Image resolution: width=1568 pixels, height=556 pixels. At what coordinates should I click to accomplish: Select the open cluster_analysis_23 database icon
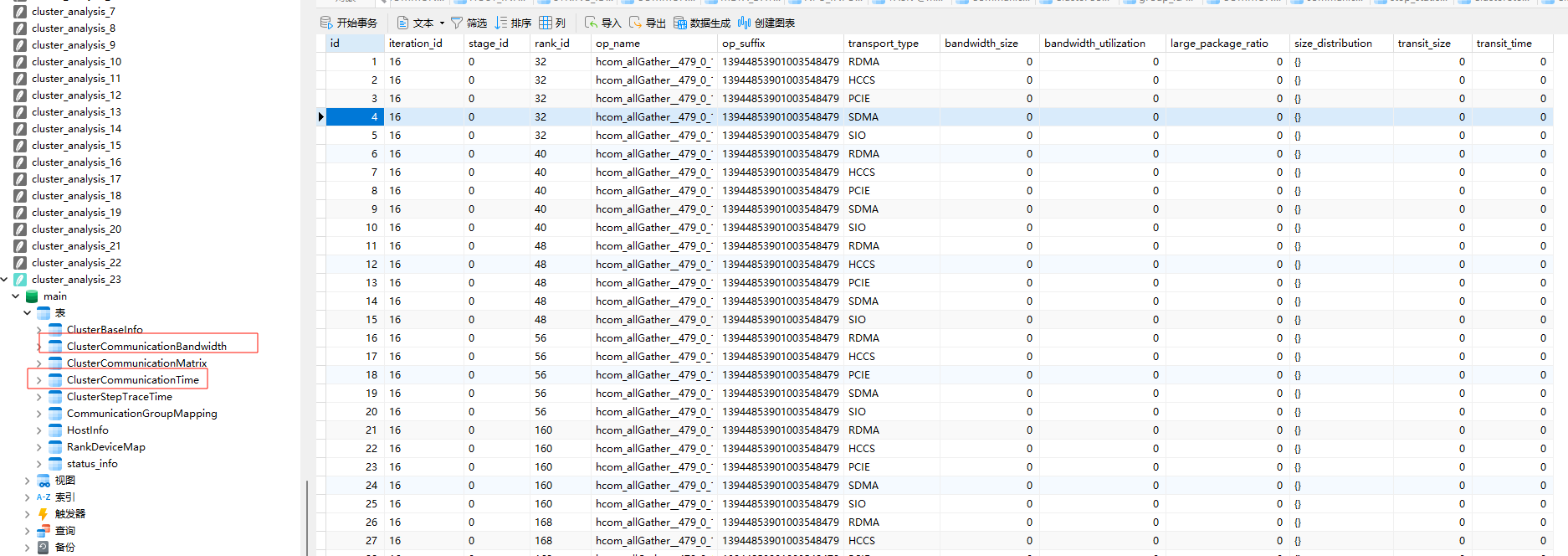20,280
